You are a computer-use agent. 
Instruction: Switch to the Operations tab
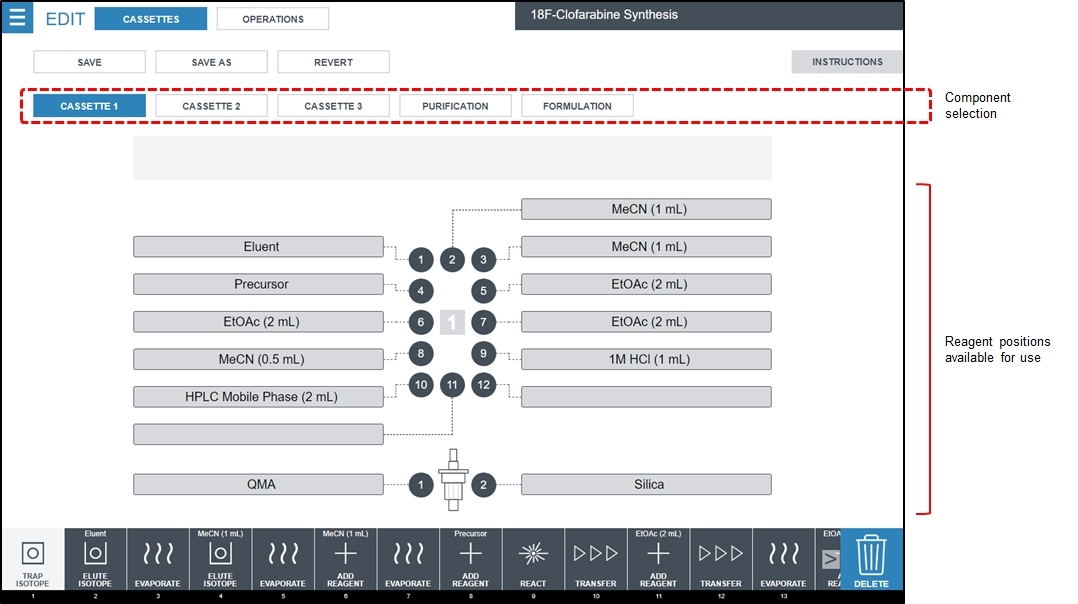(273, 19)
